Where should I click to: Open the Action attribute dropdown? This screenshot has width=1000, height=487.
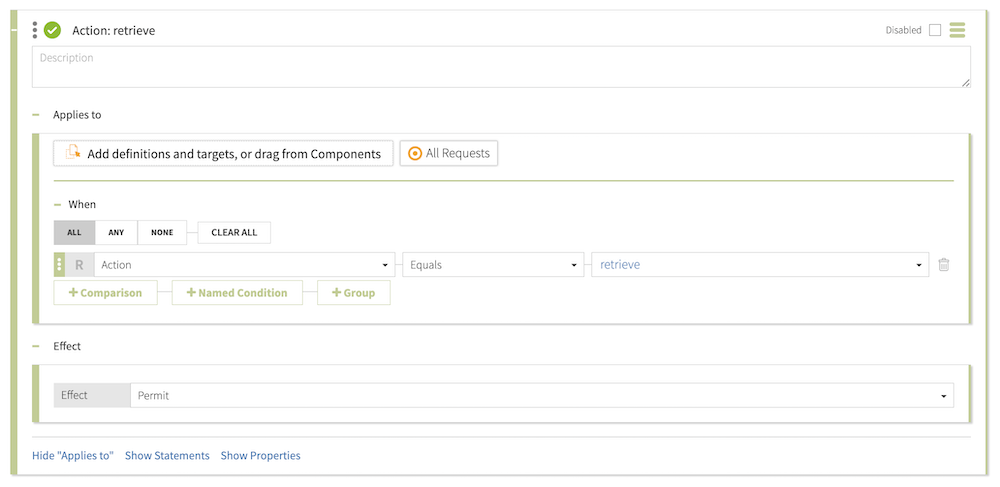[x=243, y=265]
